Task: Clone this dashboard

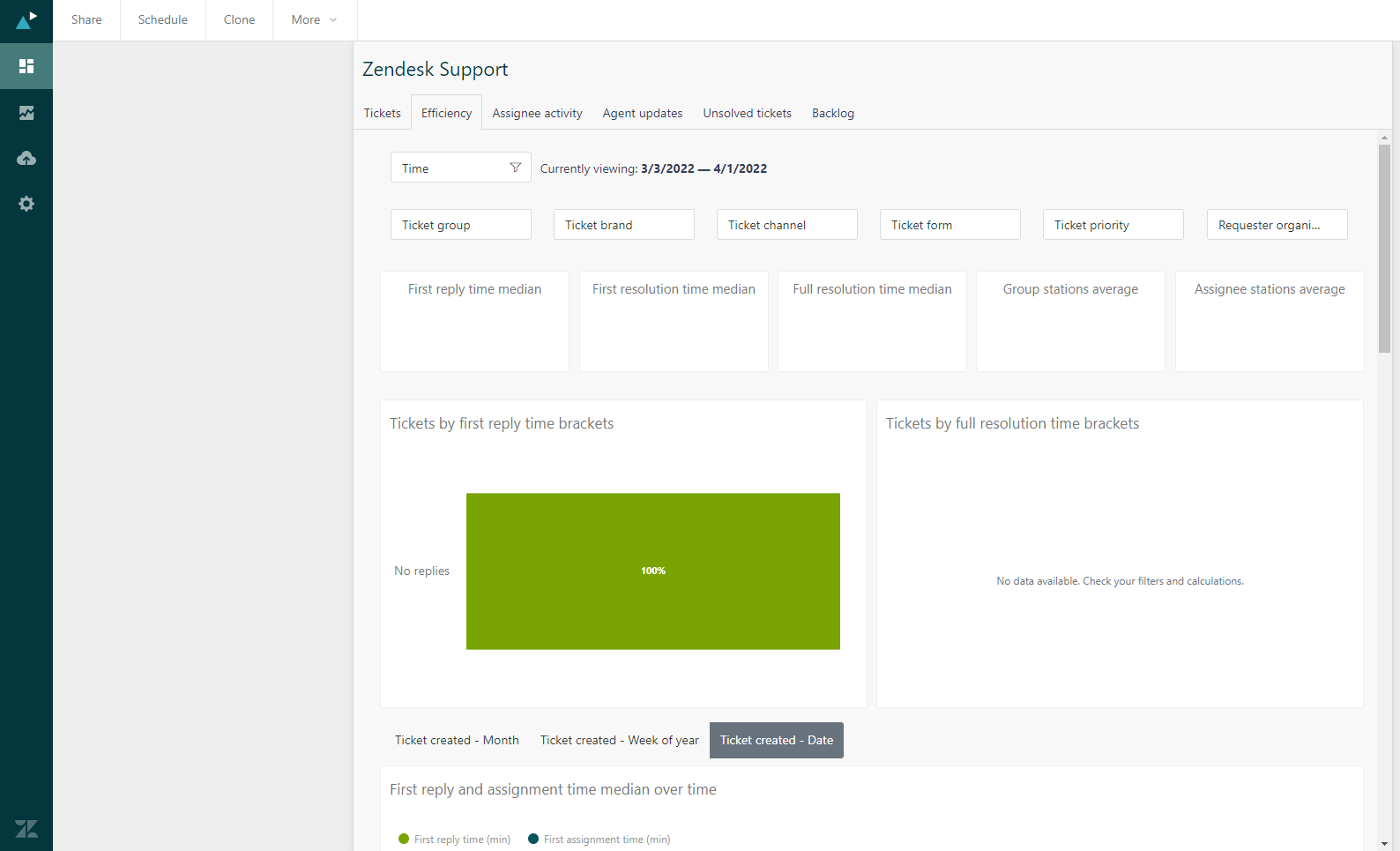Action: [239, 19]
